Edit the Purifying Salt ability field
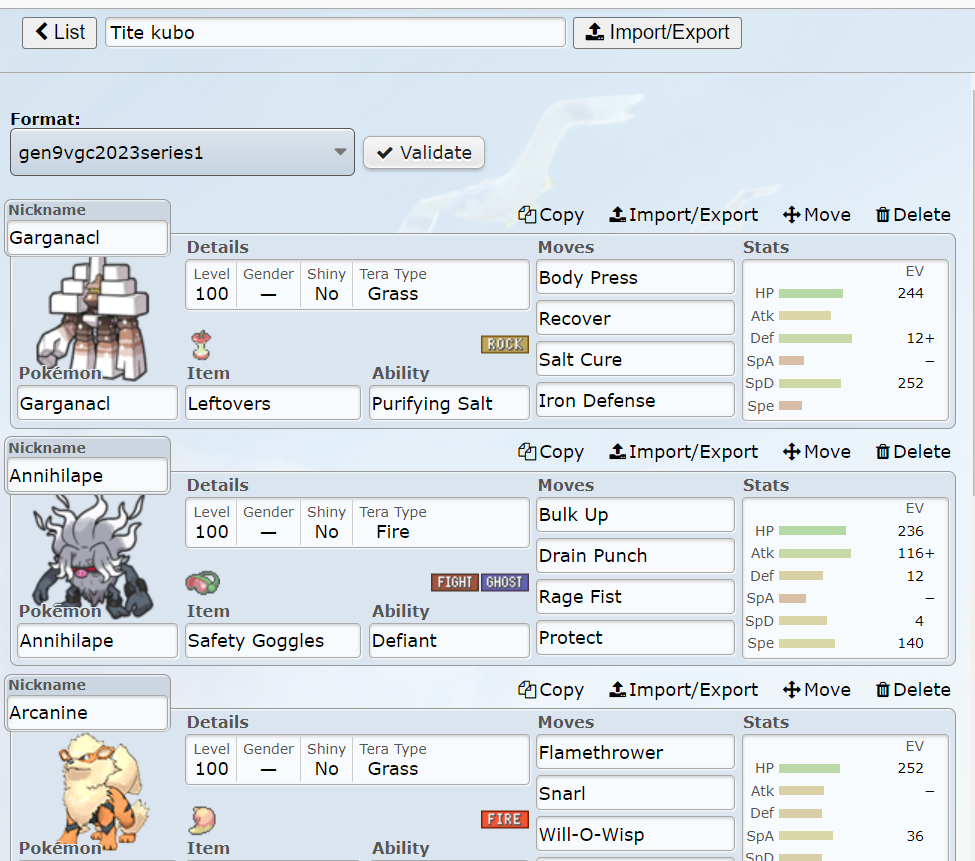The height and width of the screenshot is (861, 975). click(x=449, y=403)
